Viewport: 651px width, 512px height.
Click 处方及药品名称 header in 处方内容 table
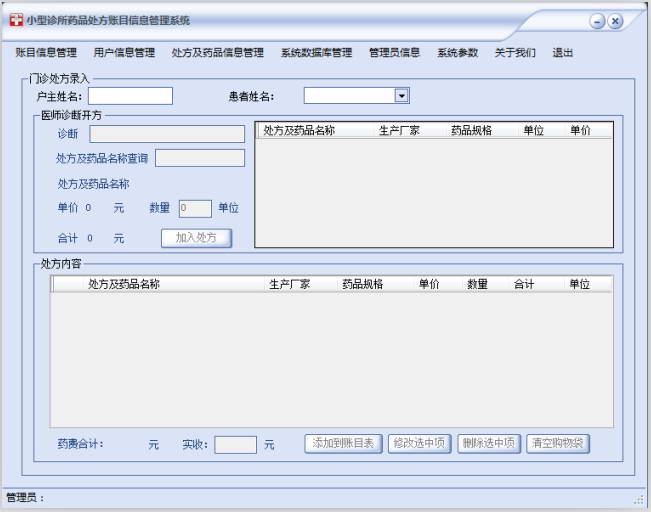coord(124,284)
